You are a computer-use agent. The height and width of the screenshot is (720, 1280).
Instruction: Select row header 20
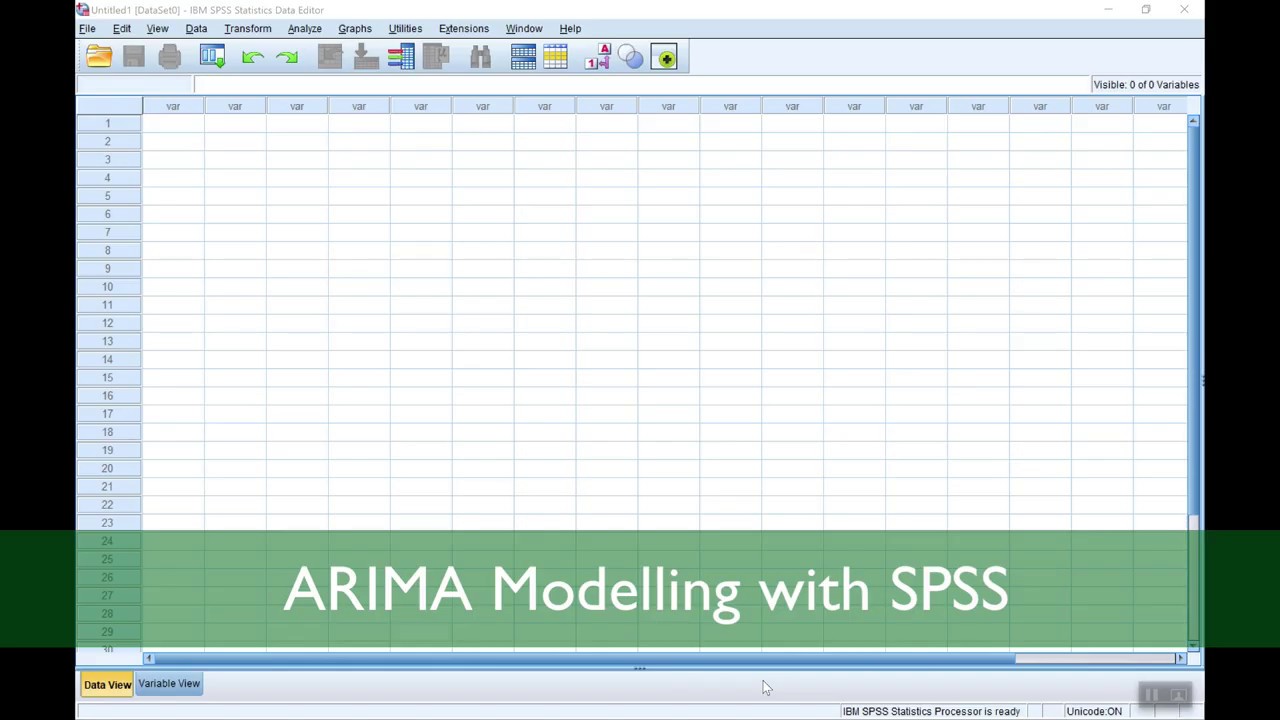click(108, 469)
